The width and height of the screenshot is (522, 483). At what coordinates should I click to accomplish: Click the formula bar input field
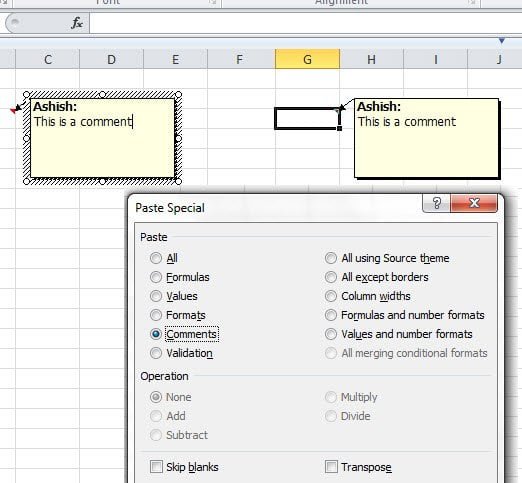pyautogui.click(x=305, y=23)
